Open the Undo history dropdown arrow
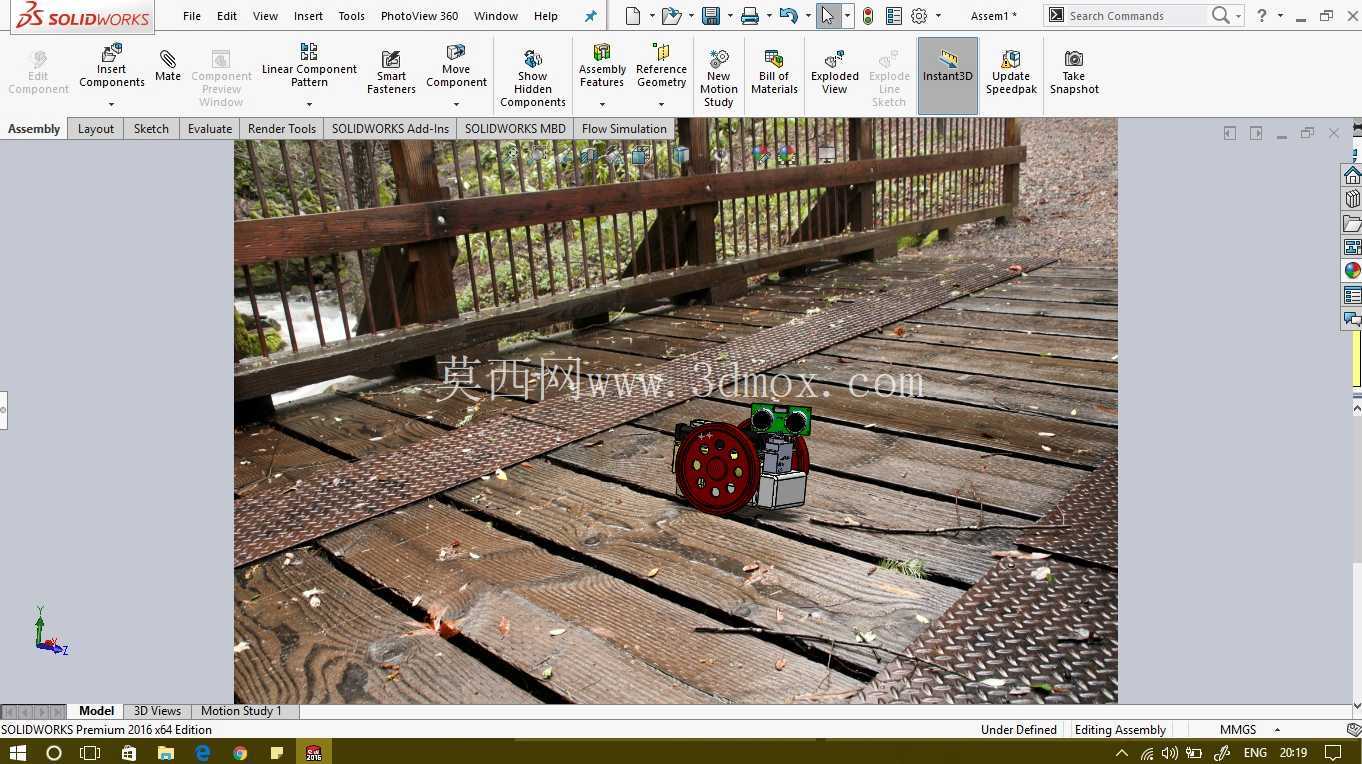 click(808, 16)
